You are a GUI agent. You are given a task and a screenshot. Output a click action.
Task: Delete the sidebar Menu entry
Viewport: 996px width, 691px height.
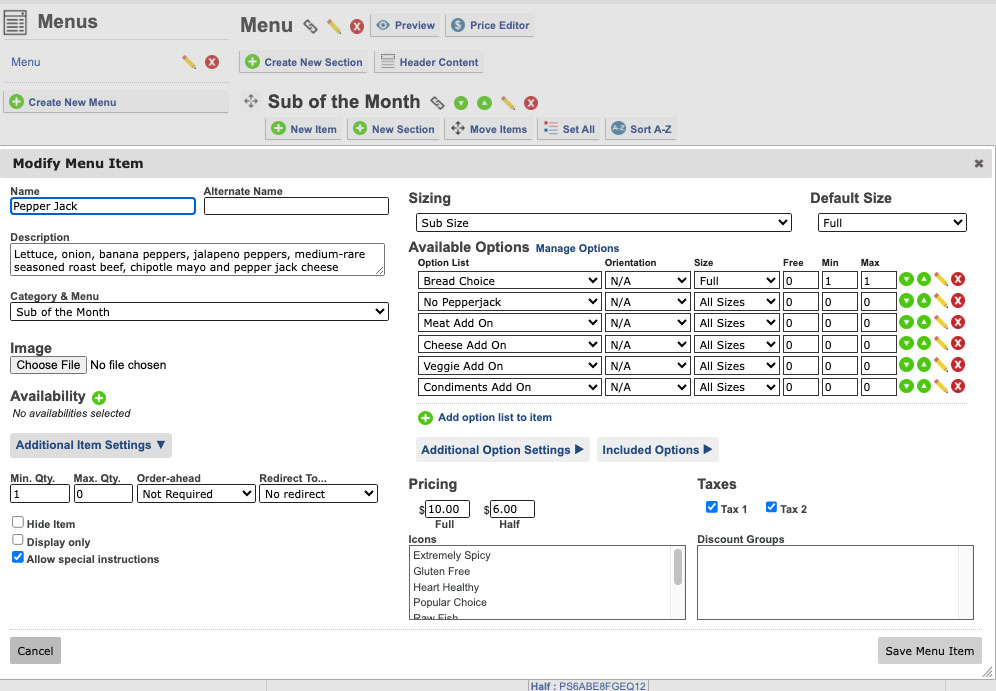(212, 62)
